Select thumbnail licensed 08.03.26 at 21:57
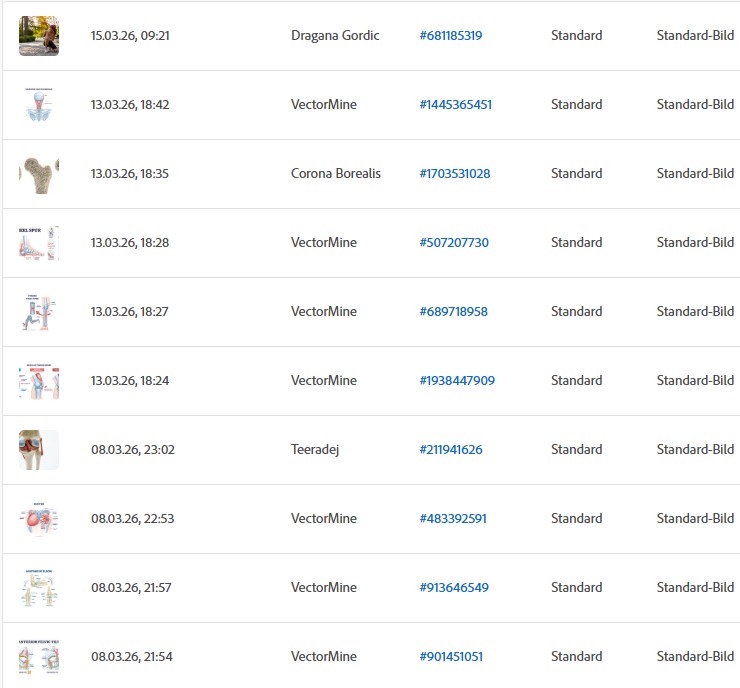This screenshot has height=688, width=740. [x=39, y=588]
